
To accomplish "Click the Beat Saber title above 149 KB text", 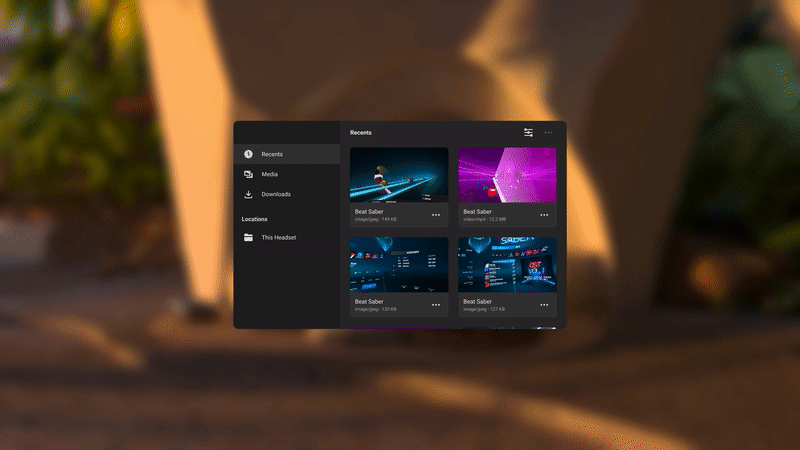I will (x=369, y=212).
